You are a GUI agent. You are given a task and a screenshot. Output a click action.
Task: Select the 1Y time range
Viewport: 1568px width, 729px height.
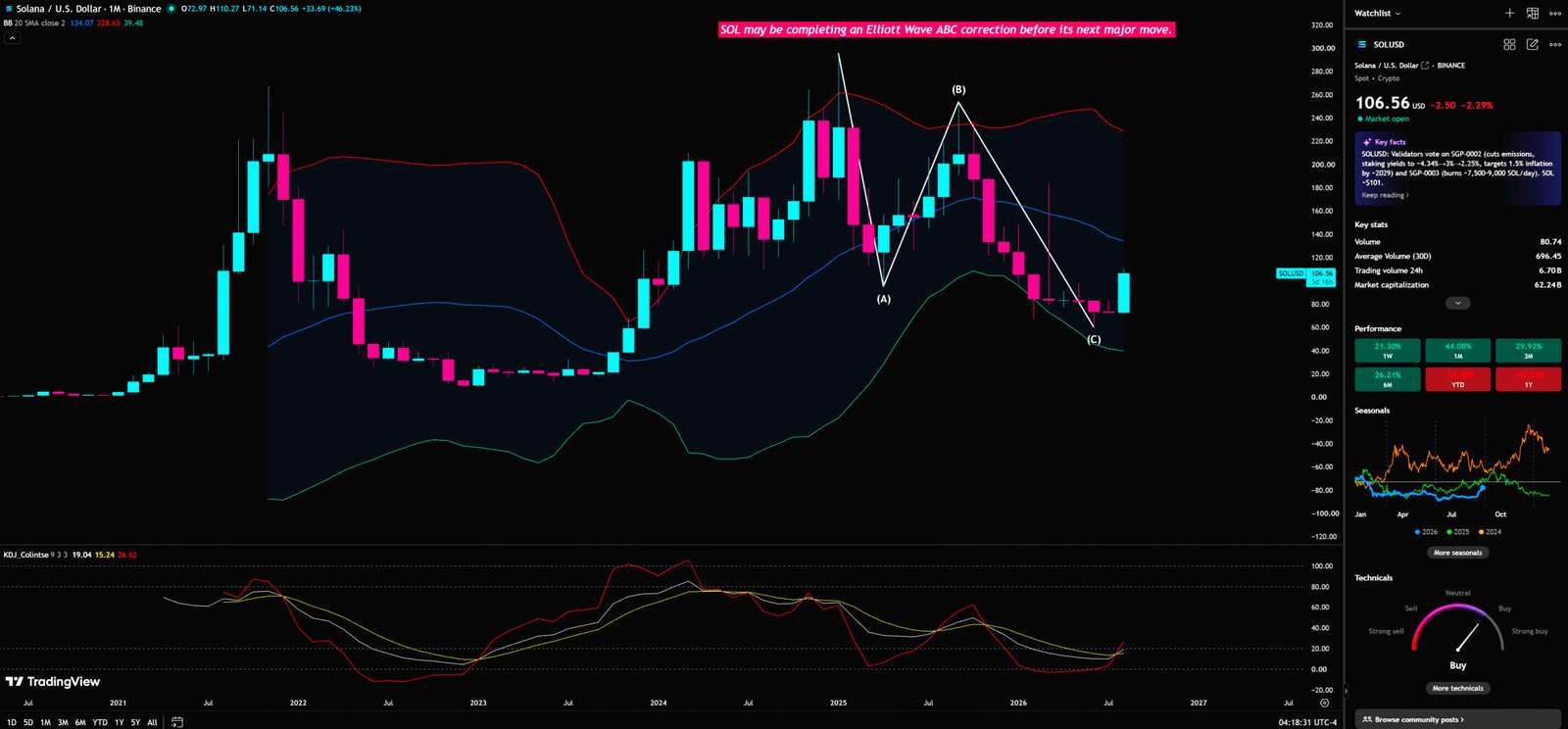119,722
